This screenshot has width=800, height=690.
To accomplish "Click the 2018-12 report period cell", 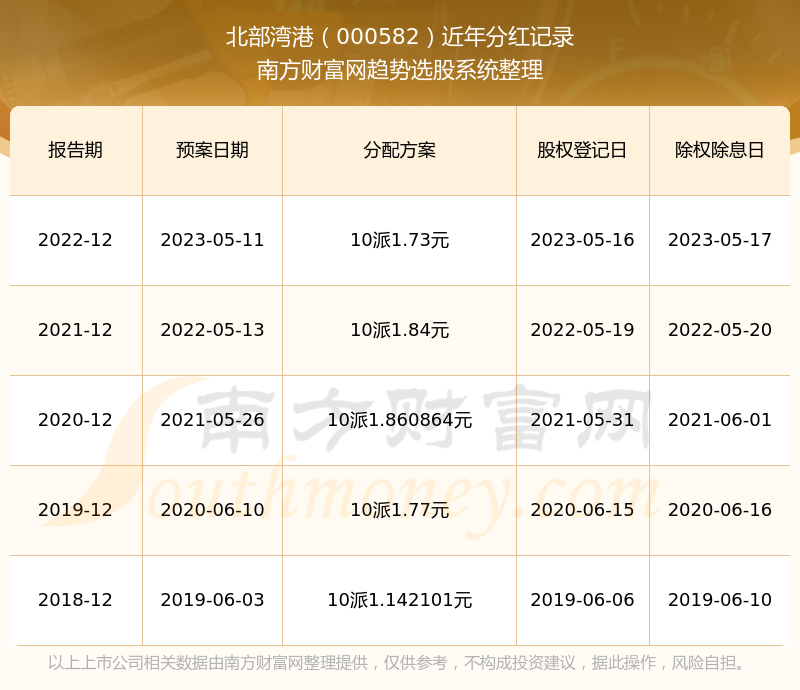I will (76, 600).
